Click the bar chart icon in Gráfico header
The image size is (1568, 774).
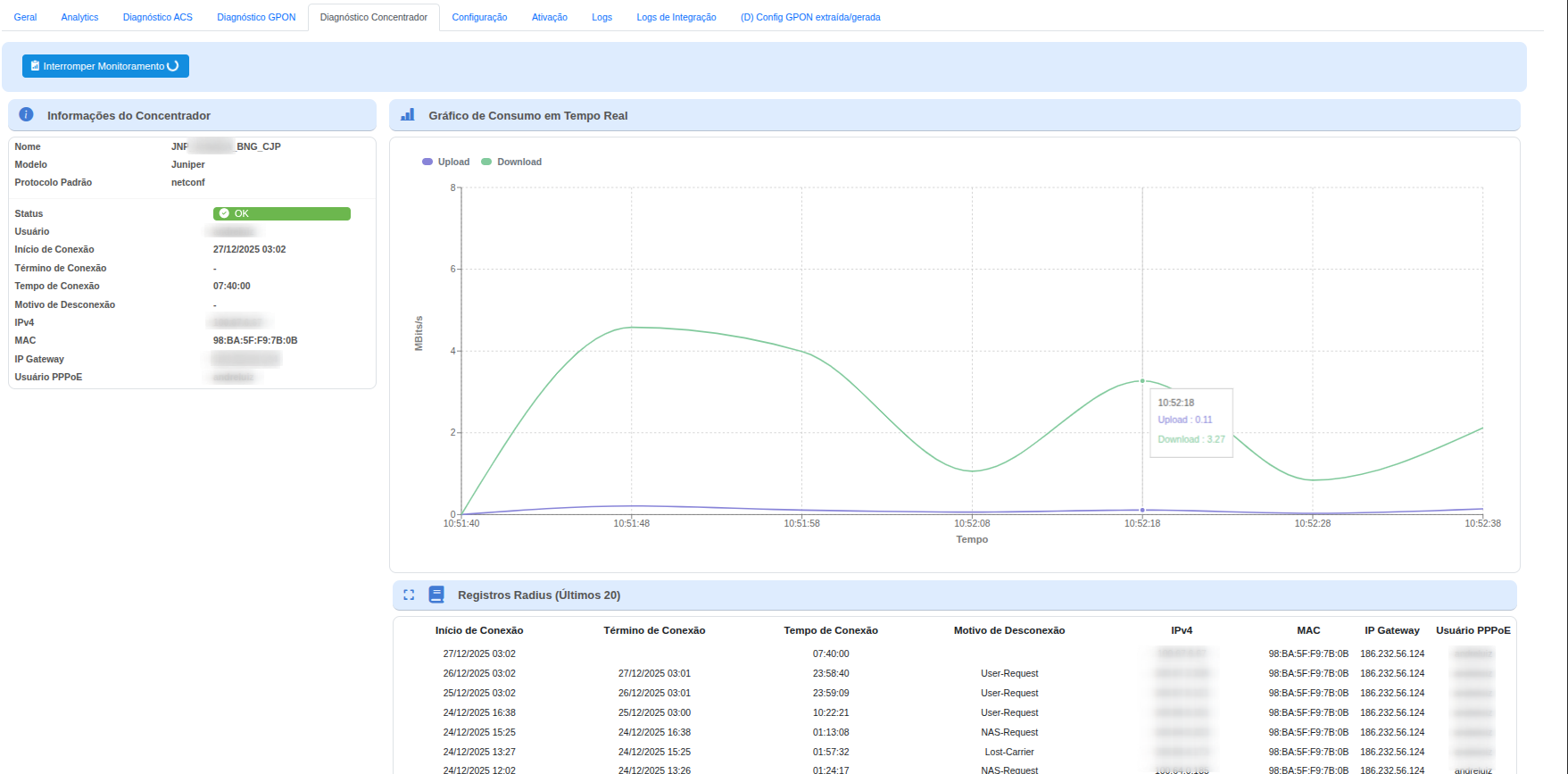click(x=408, y=115)
